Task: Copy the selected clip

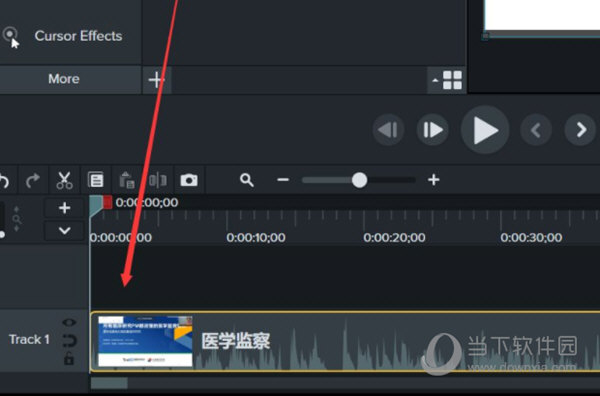Action: 96,180
